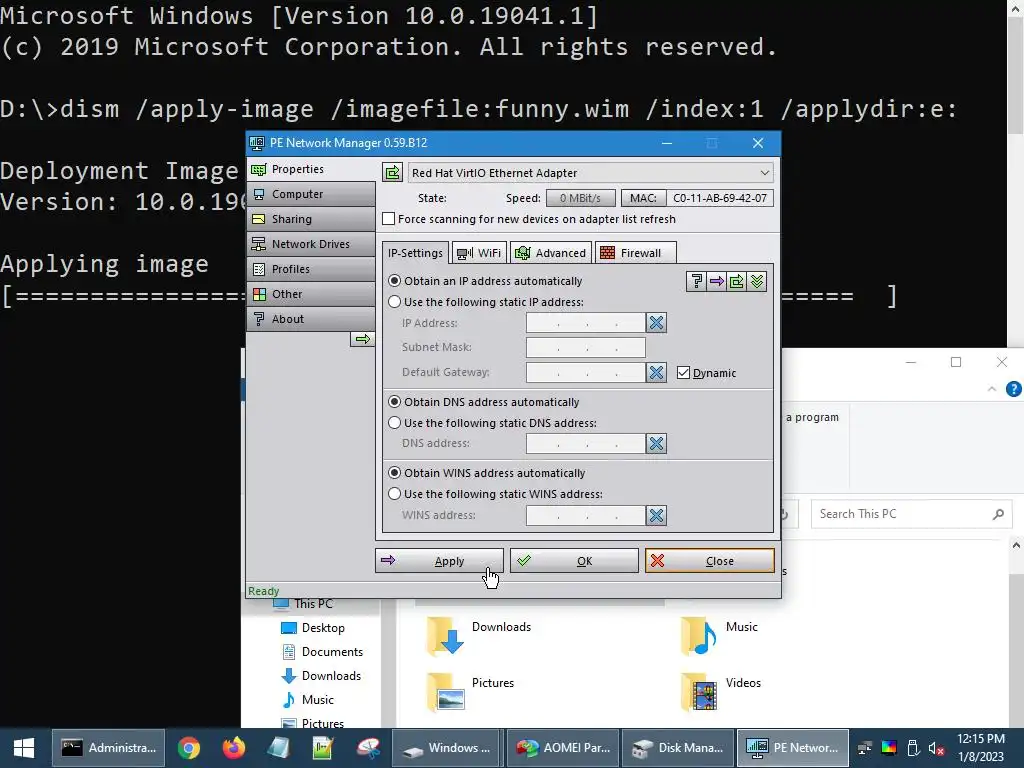Launch Google Chrome from the taskbar
Screen dimensions: 1024x768
point(189,748)
